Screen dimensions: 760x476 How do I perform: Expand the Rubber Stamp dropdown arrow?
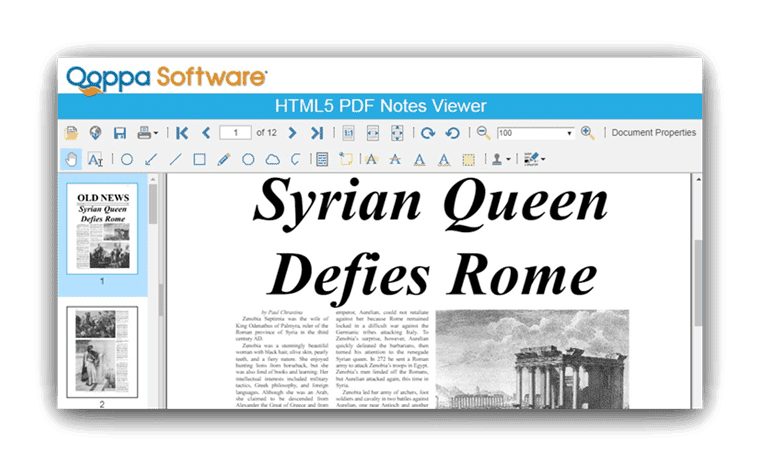coord(508,159)
